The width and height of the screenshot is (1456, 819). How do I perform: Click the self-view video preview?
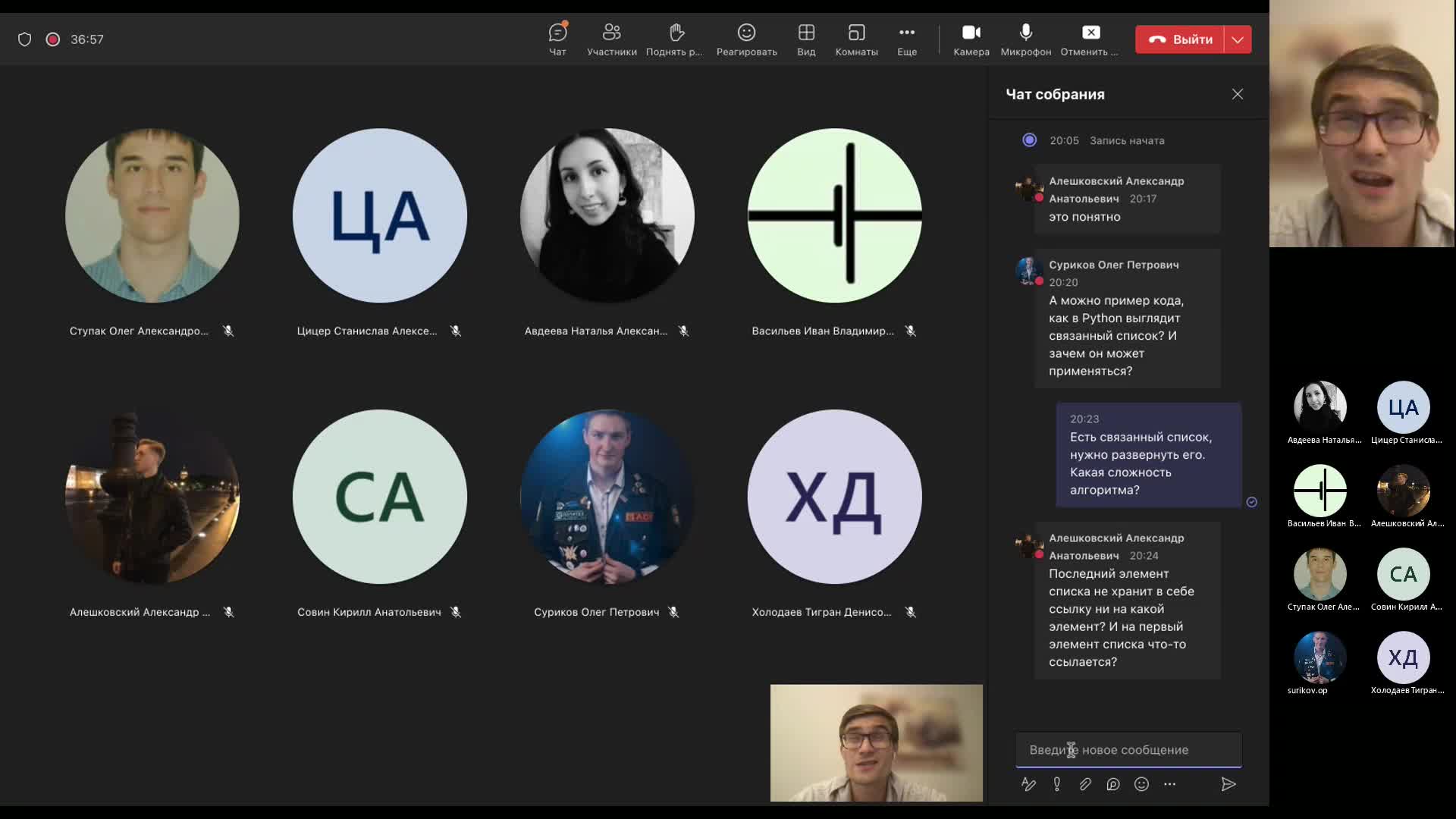pyautogui.click(x=877, y=743)
